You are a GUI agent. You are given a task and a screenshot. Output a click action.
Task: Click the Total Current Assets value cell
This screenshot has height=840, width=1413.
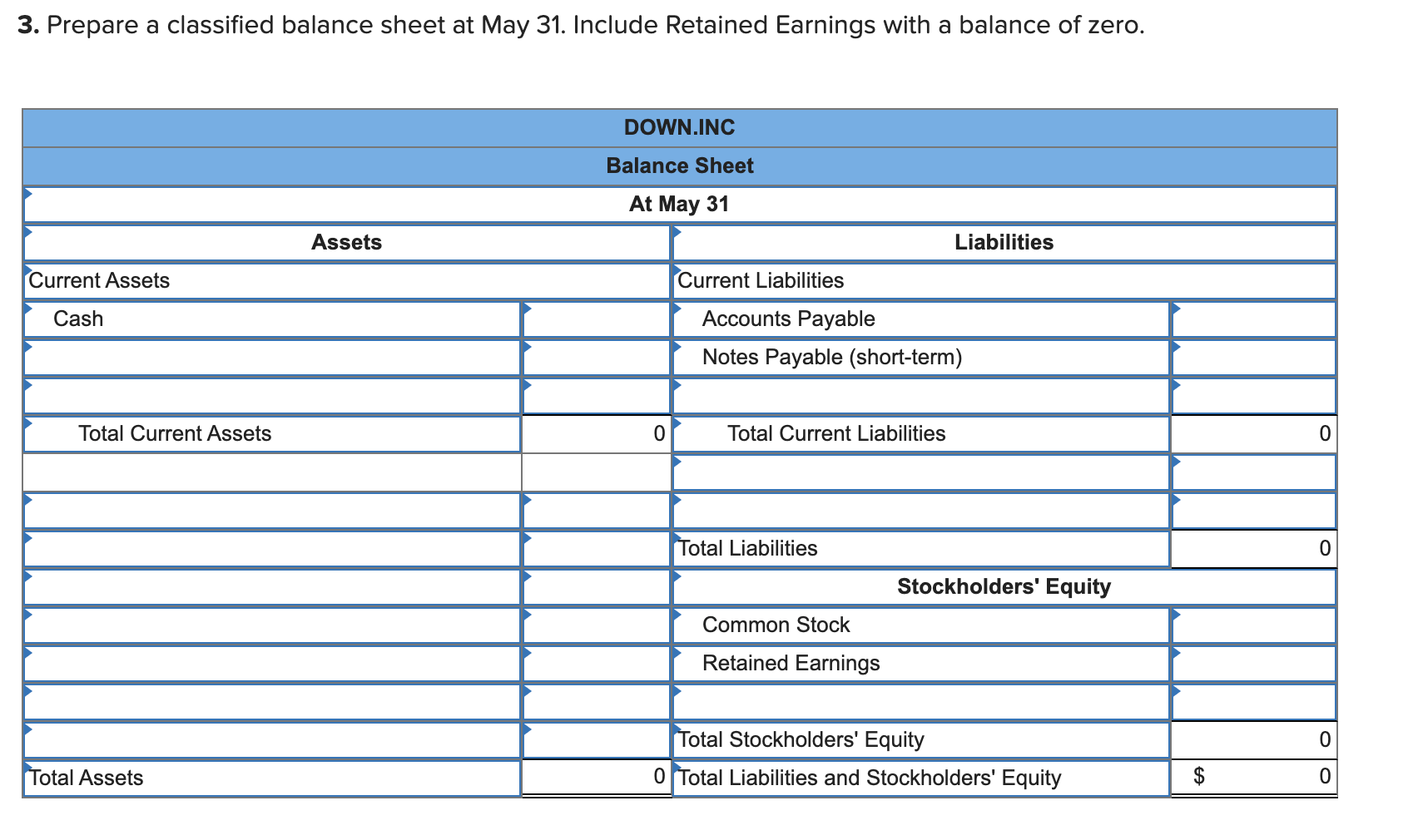tap(596, 434)
